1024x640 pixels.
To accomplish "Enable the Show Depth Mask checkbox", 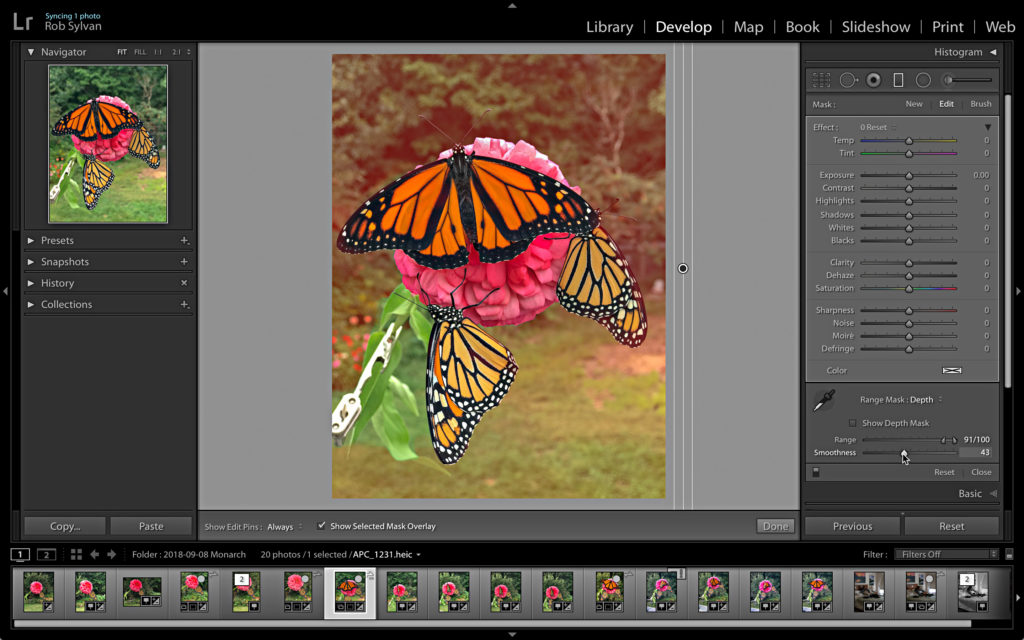I will [853, 423].
